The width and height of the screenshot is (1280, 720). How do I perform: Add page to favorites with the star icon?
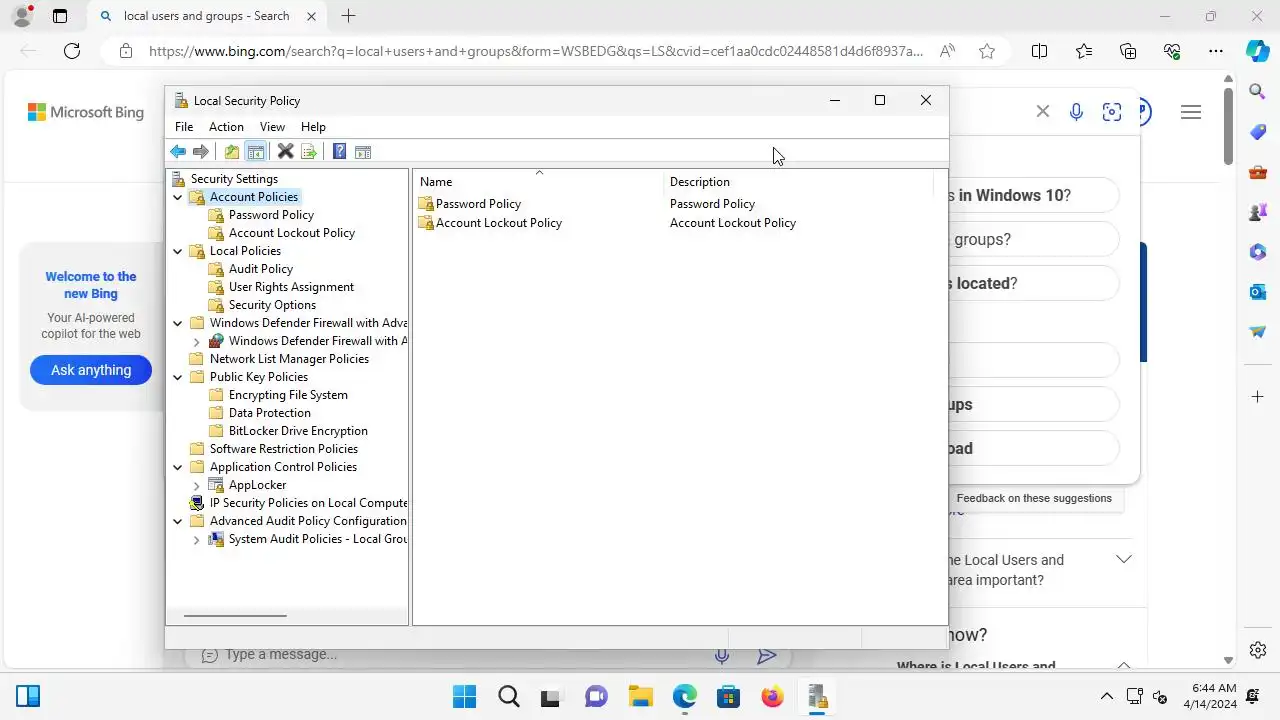point(987,51)
